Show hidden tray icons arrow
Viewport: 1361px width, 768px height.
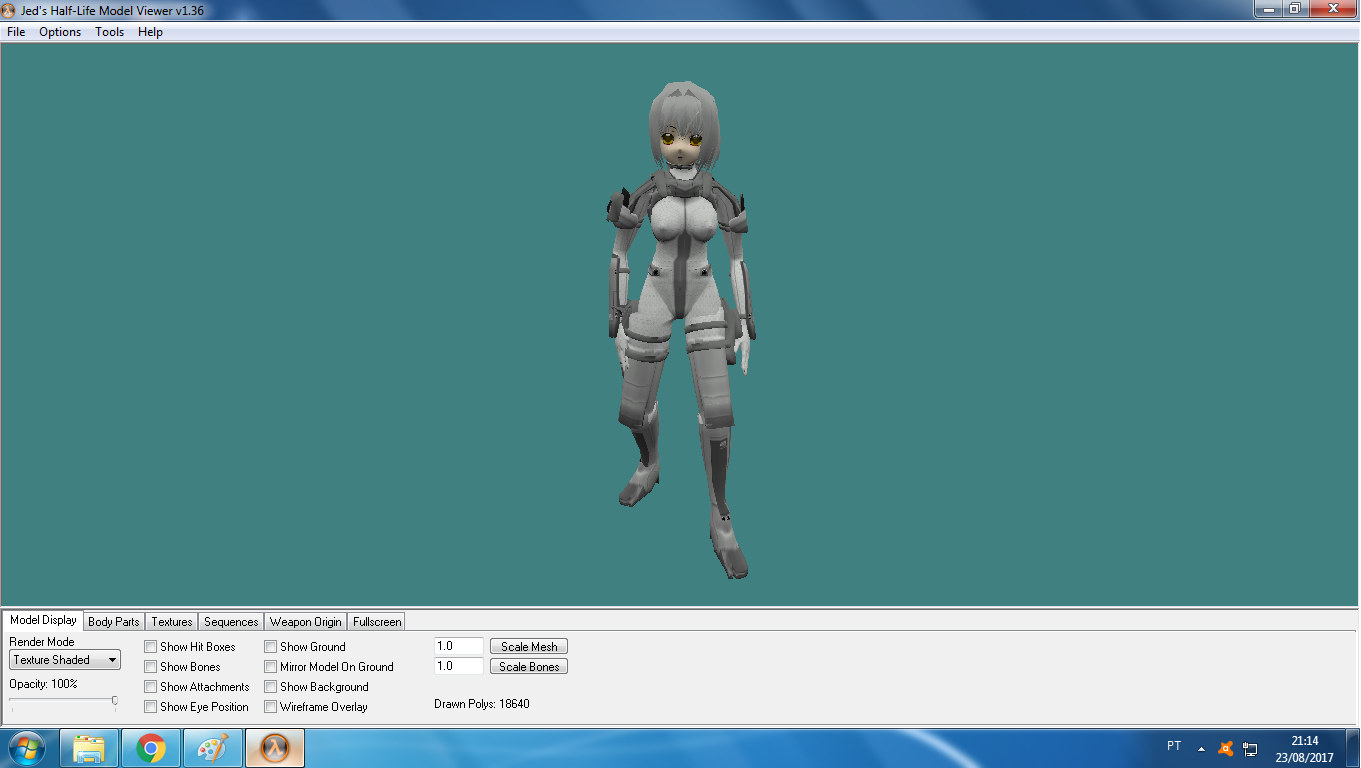point(1201,749)
